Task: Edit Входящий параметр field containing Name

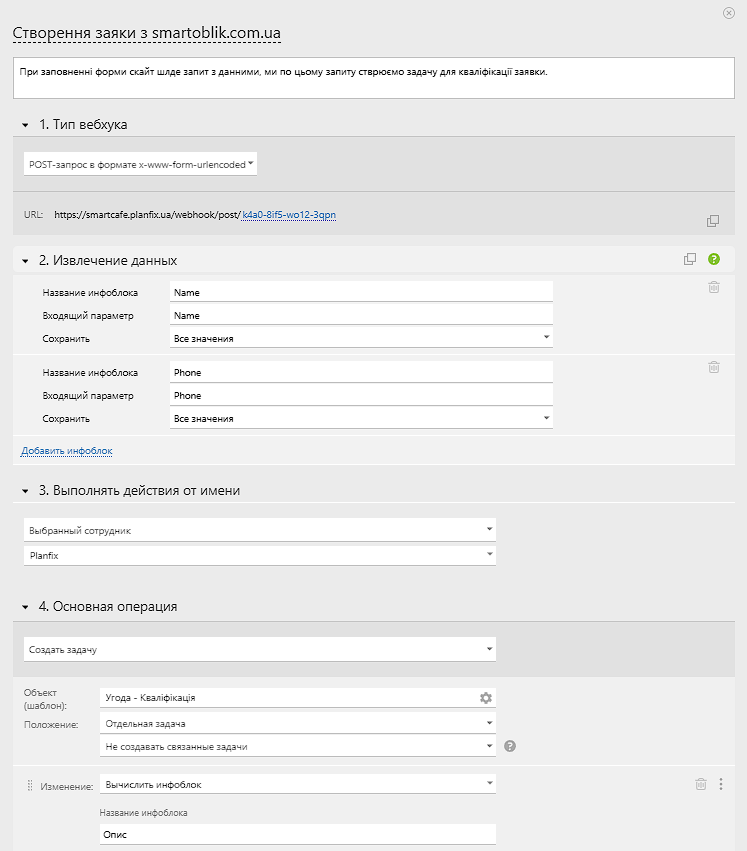Action: (x=361, y=315)
